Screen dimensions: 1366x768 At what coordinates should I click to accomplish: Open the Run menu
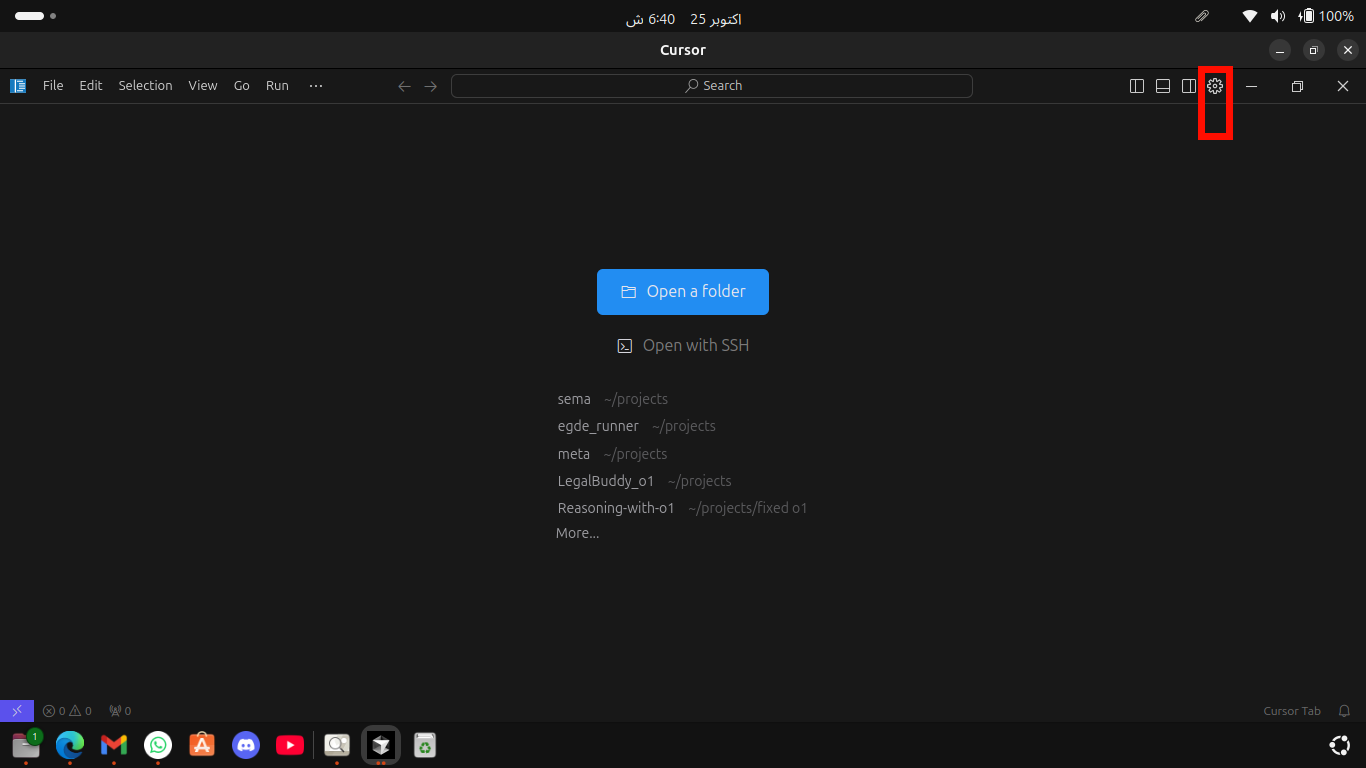pos(277,86)
